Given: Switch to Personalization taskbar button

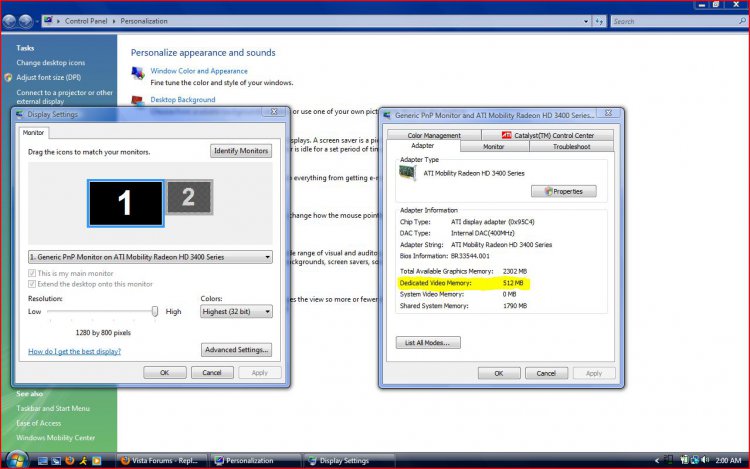Looking at the screenshot, I should point(256,461).
